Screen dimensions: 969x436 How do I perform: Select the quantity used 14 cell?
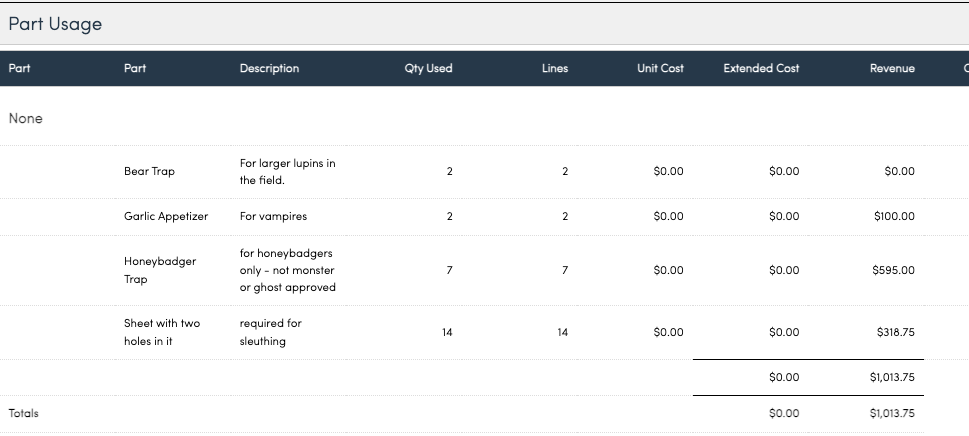pos(447,332)
